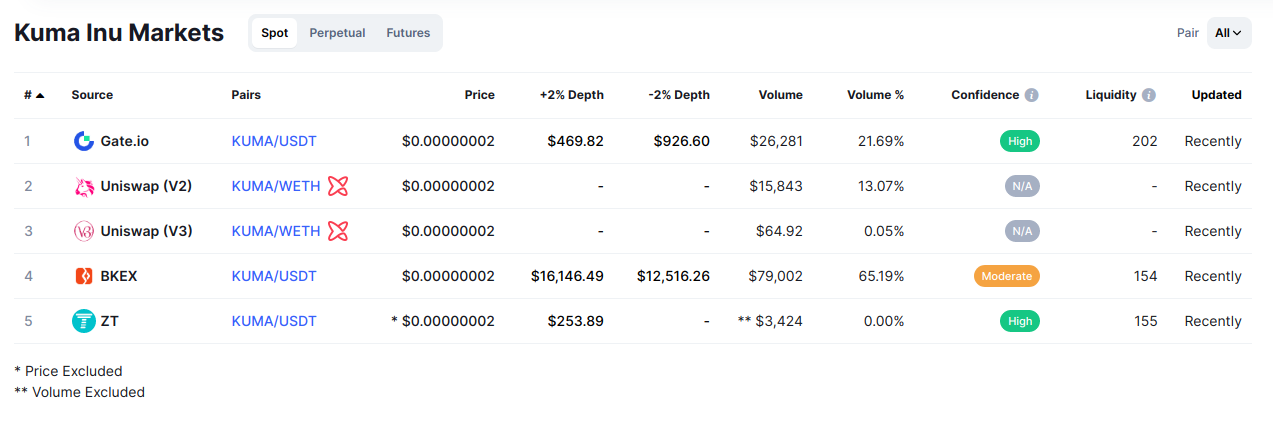Click the $64.92 volume cell
Screen dimensions: 1273x425
(779, 231)
